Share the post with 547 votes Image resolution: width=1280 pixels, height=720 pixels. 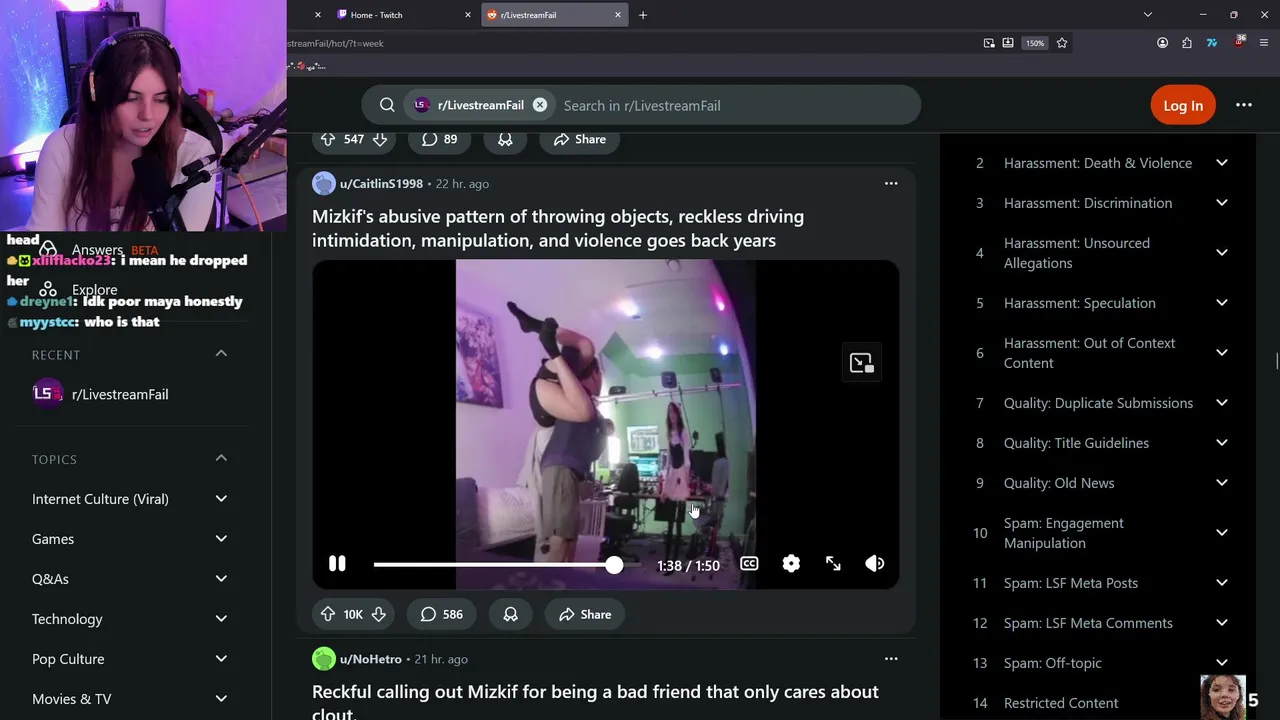coord(580,139)
